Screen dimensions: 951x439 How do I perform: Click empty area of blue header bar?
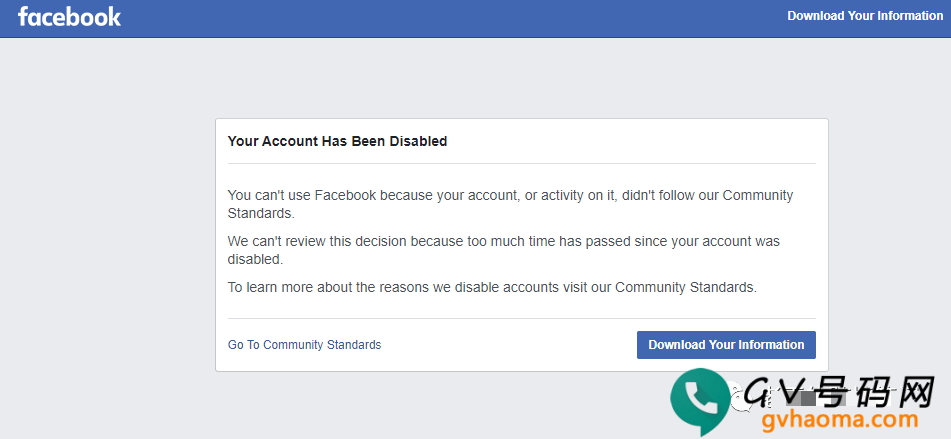coord(455,18)
